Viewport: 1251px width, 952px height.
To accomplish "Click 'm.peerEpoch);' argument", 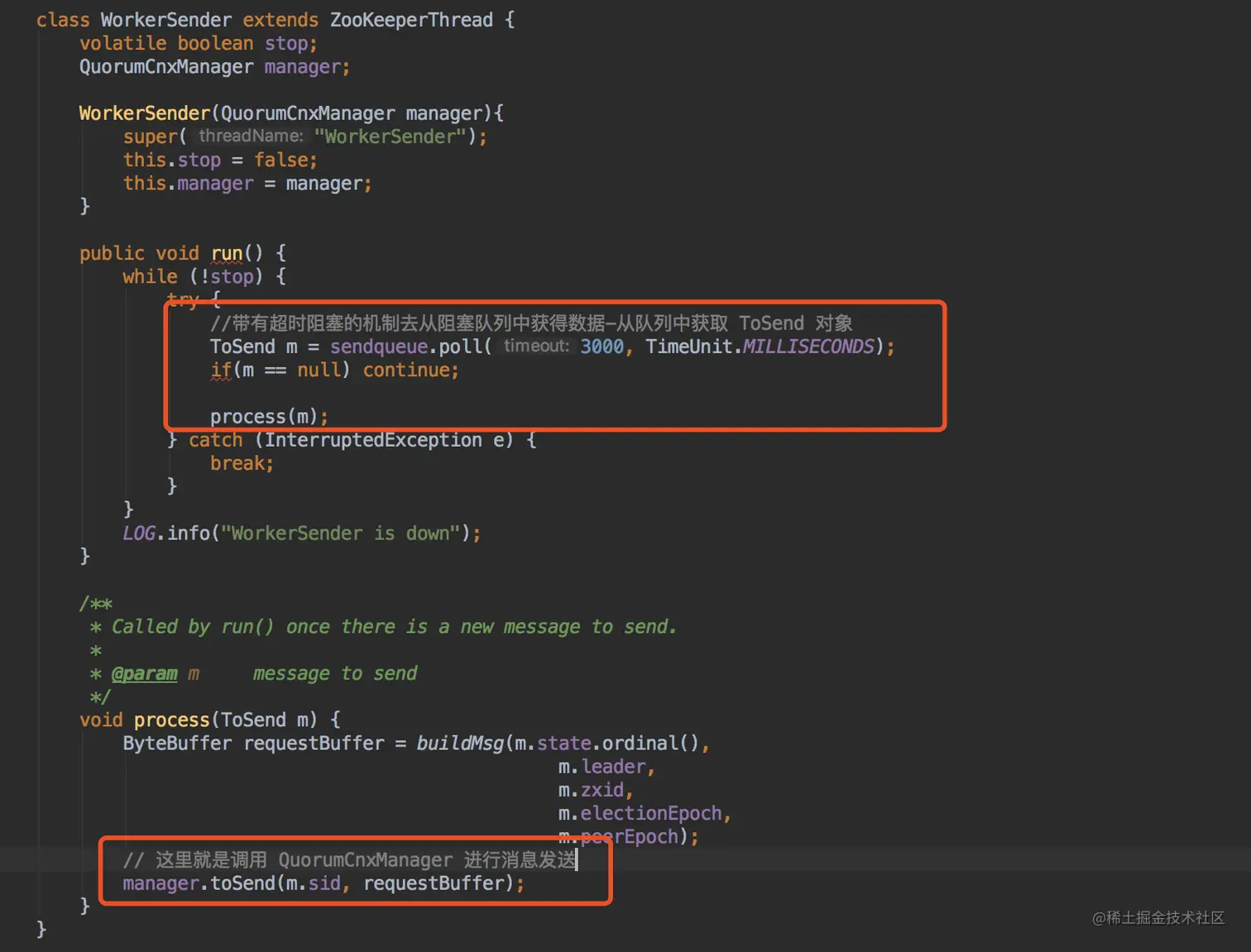I will pyautogui.click(x=628, y=837).
